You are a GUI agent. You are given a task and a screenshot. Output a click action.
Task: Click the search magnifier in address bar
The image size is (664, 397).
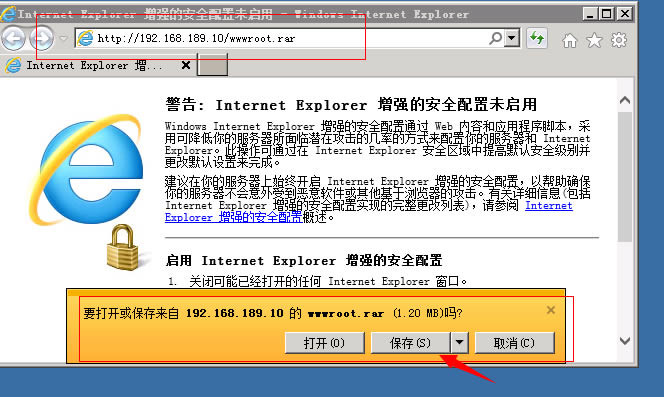coord(495,39)
